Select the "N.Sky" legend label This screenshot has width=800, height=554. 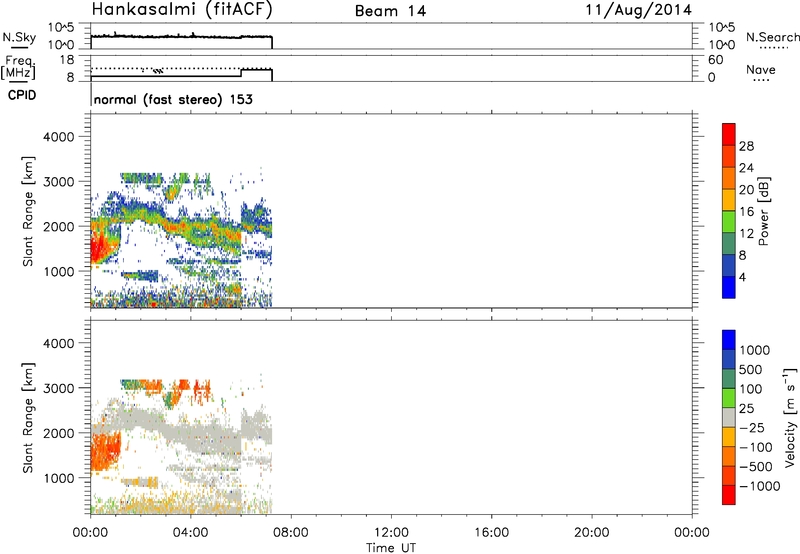click(19, 37)
